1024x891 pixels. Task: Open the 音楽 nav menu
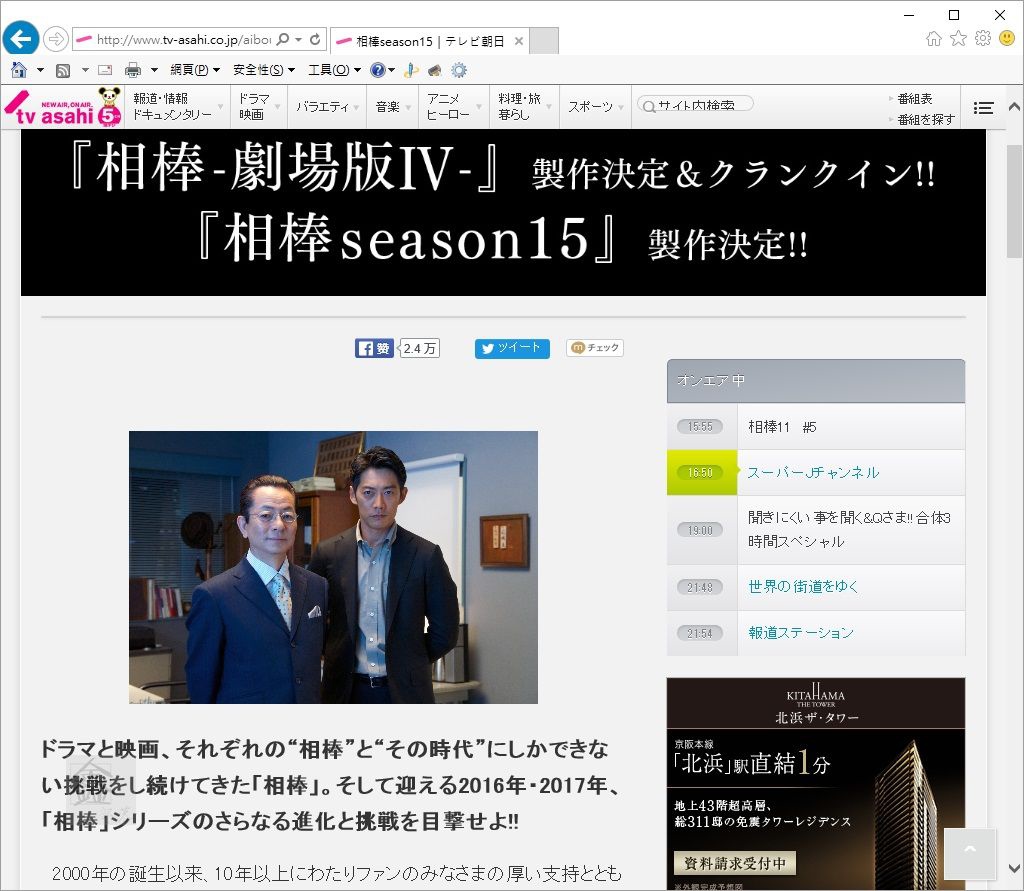pyautogui.click(x=392, y=106)
